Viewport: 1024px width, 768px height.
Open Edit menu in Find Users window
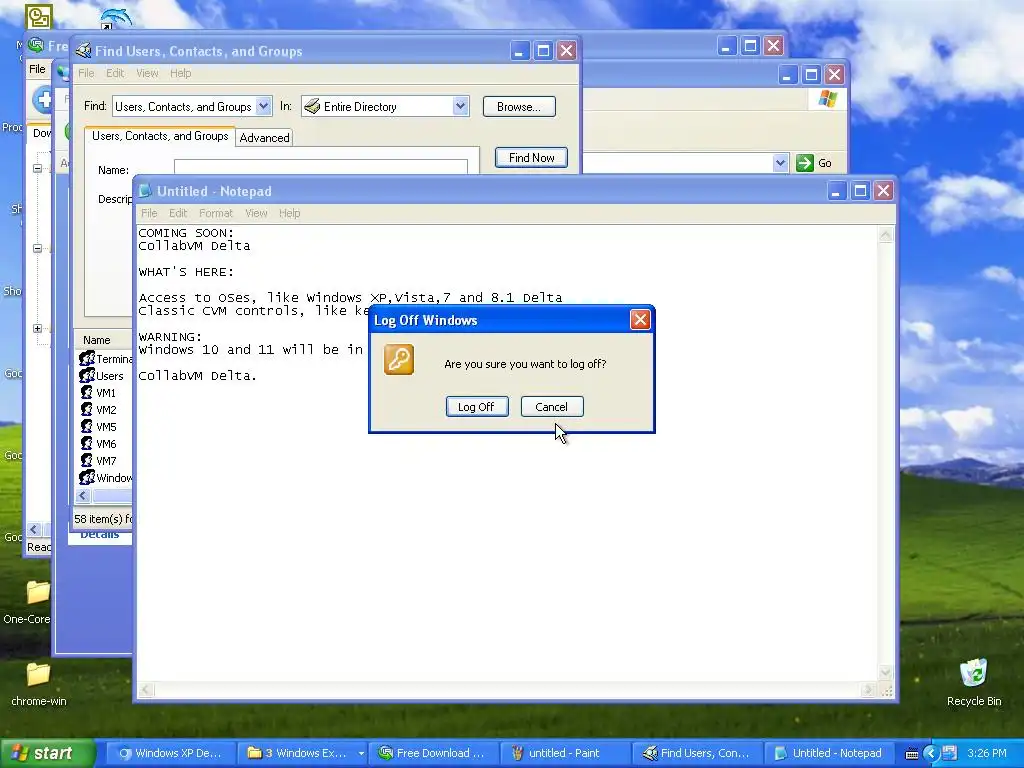[x=115, y=73]
